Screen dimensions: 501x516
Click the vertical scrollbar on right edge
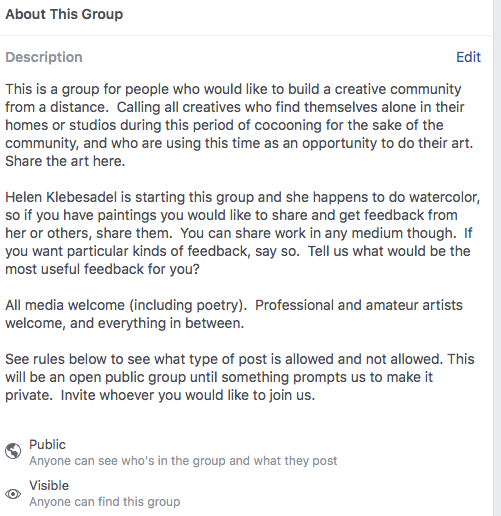click(497, 258)
